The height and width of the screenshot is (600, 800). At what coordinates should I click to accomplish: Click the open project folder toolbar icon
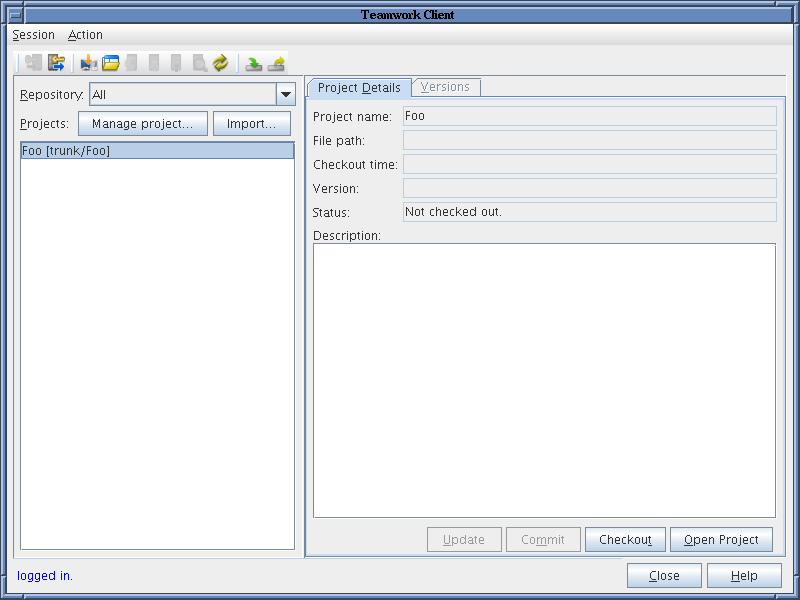tap(111, 63)
